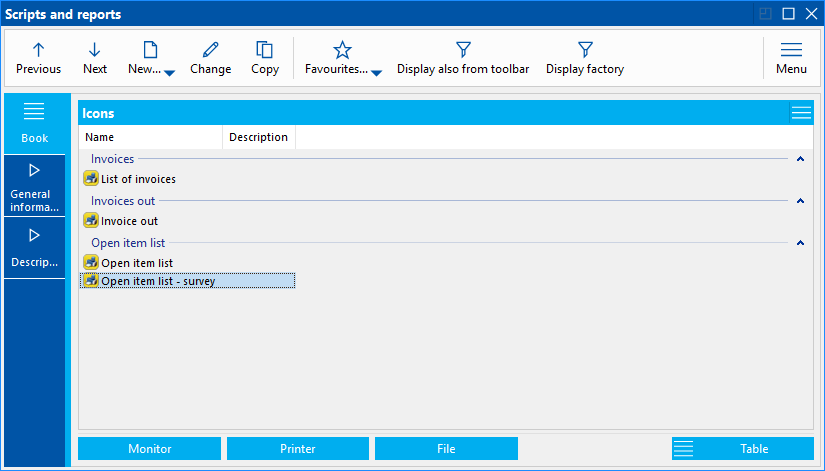Image resolution: width=825 pixels, height=471 pixels.
Task: Select the Open item list report
Action: click(137, 263)
